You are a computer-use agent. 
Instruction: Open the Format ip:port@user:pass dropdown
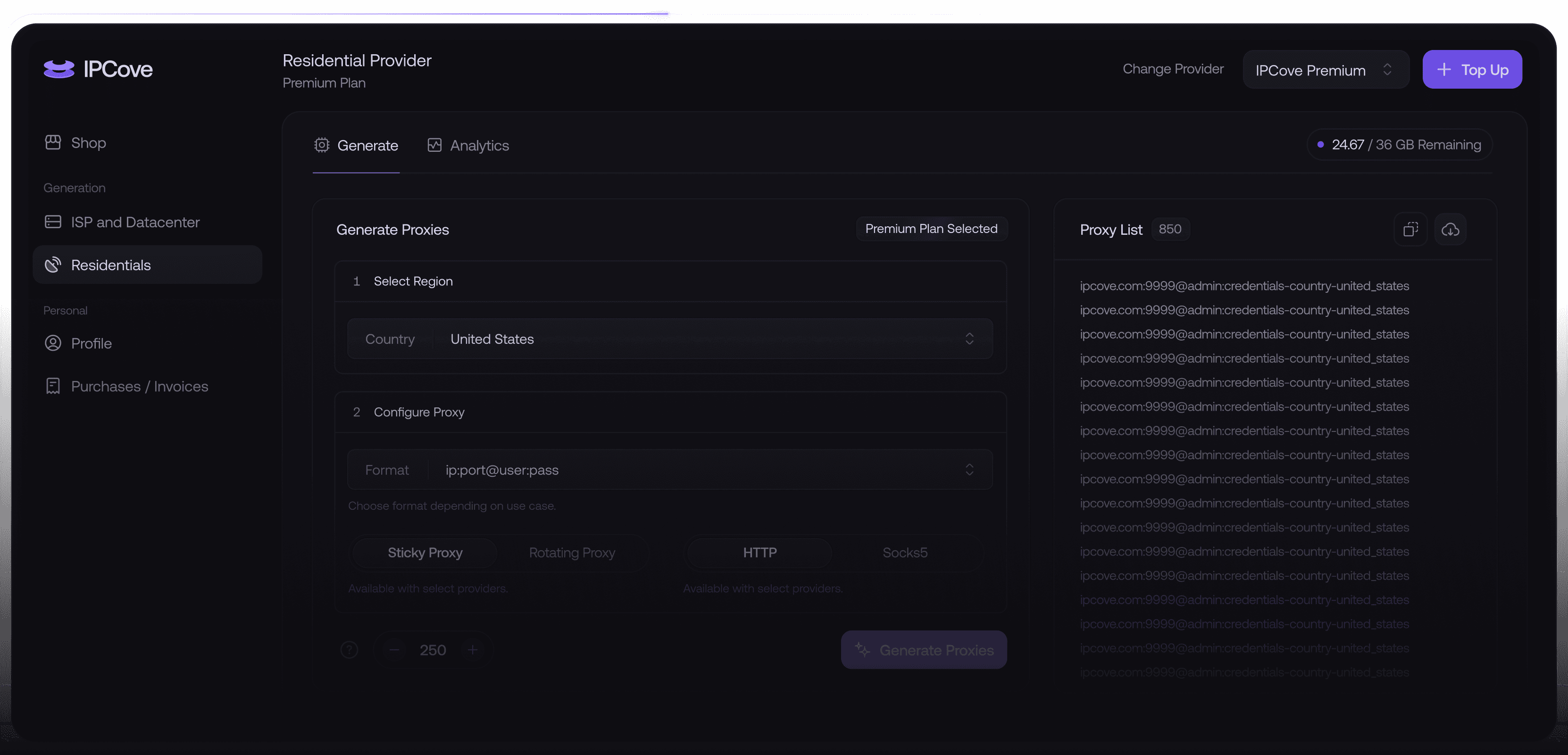point(670,470)
